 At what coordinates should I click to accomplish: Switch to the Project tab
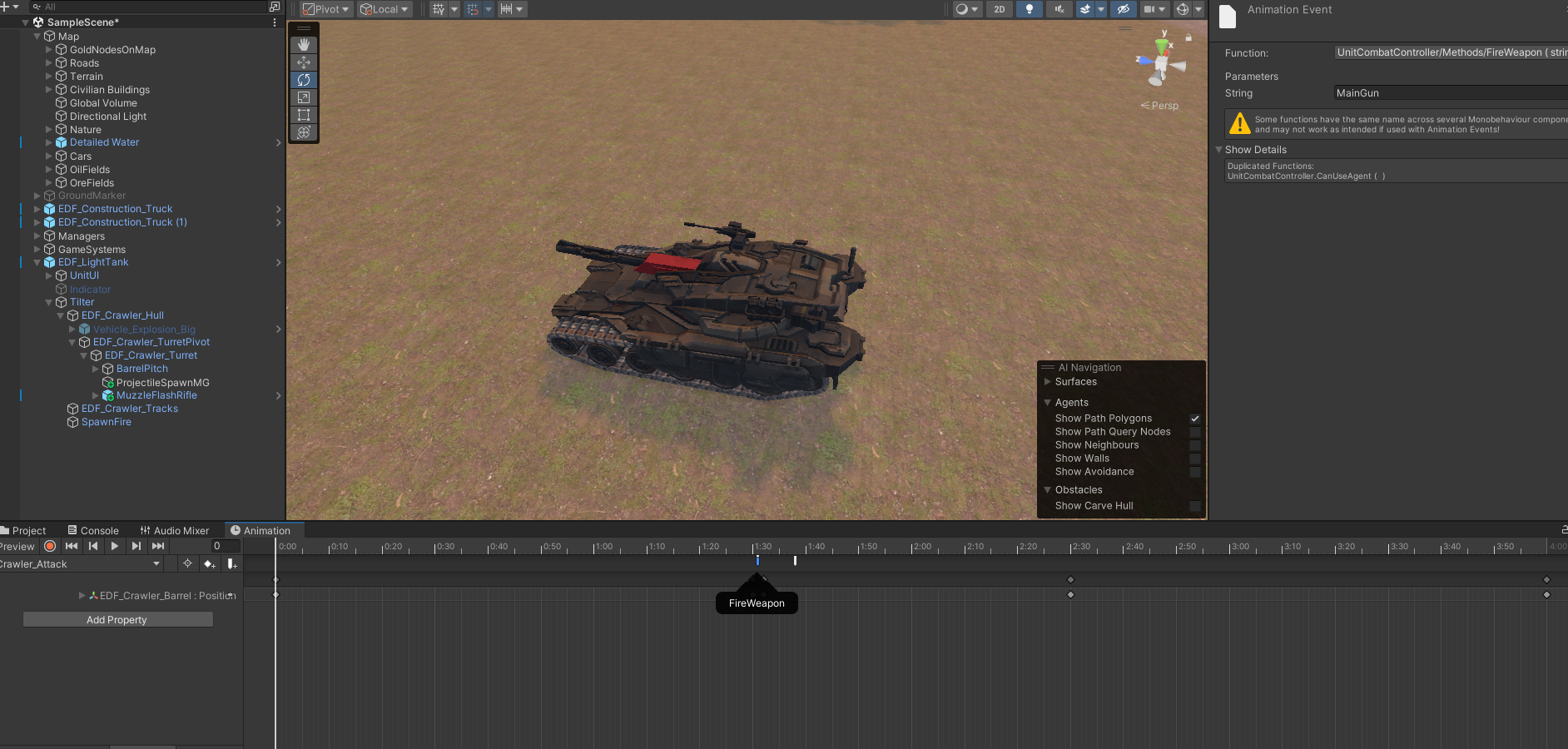23,531
